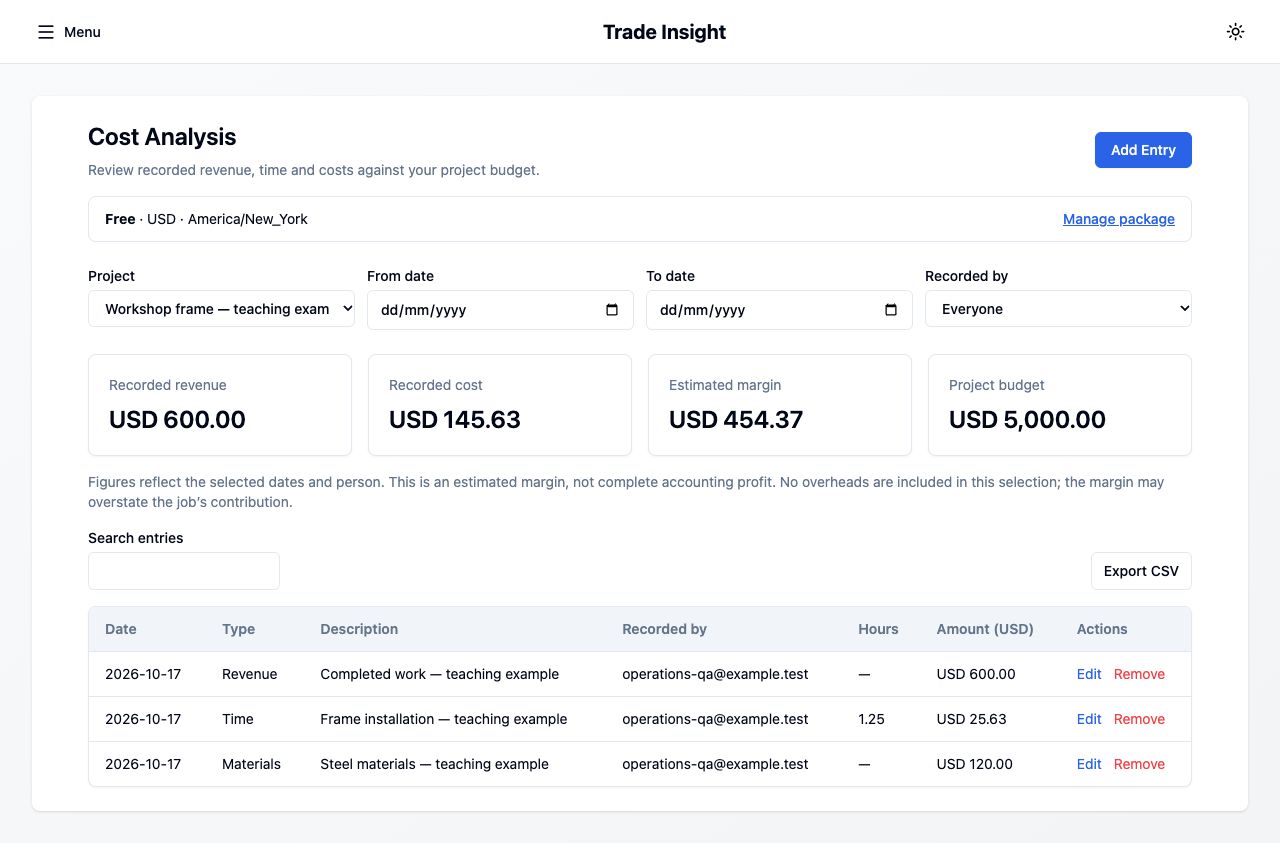
Task: Click the Recorded by column header
Action: 664,629
